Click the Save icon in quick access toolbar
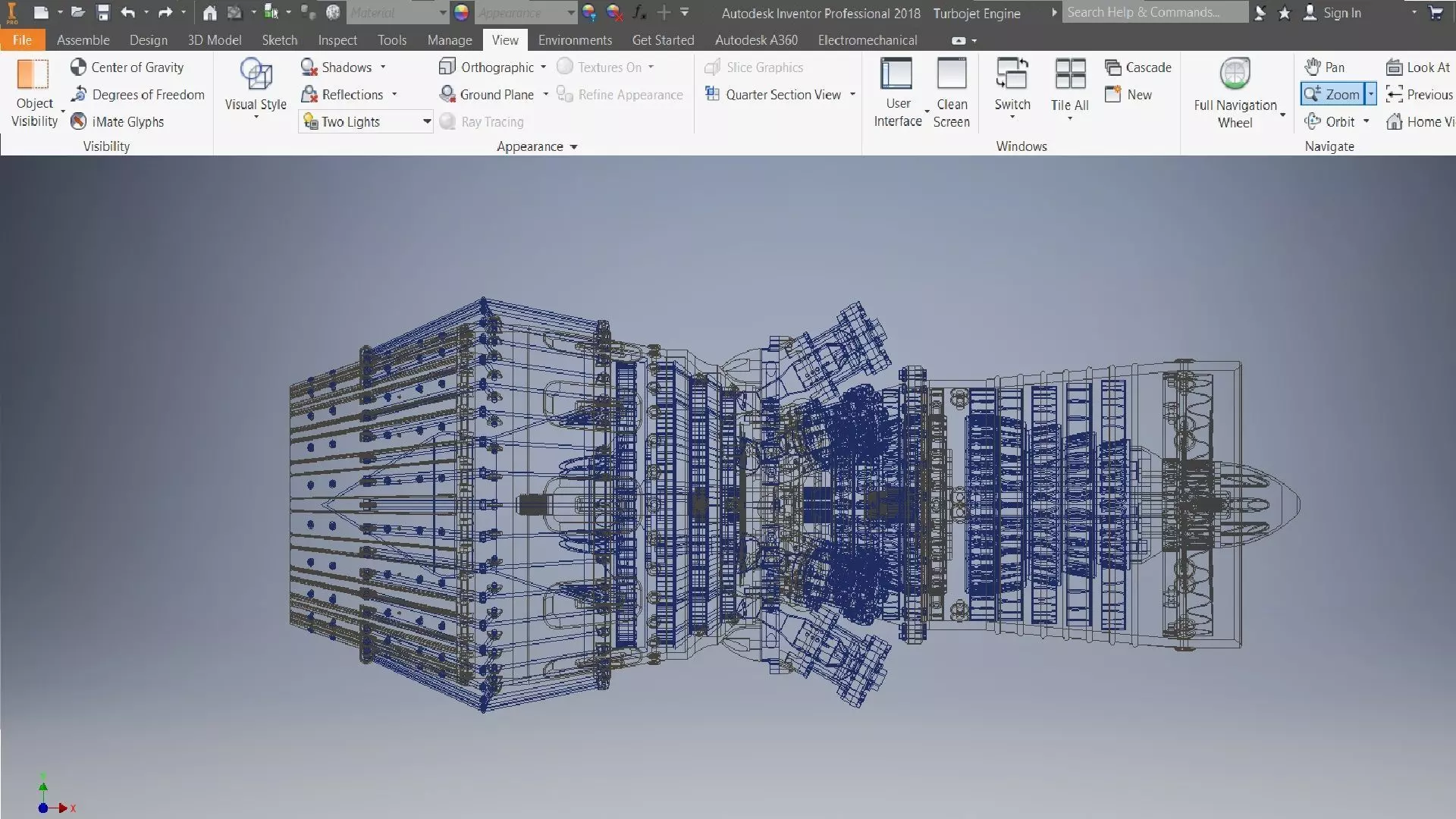 pyautogui.click(x=103, y=12)
